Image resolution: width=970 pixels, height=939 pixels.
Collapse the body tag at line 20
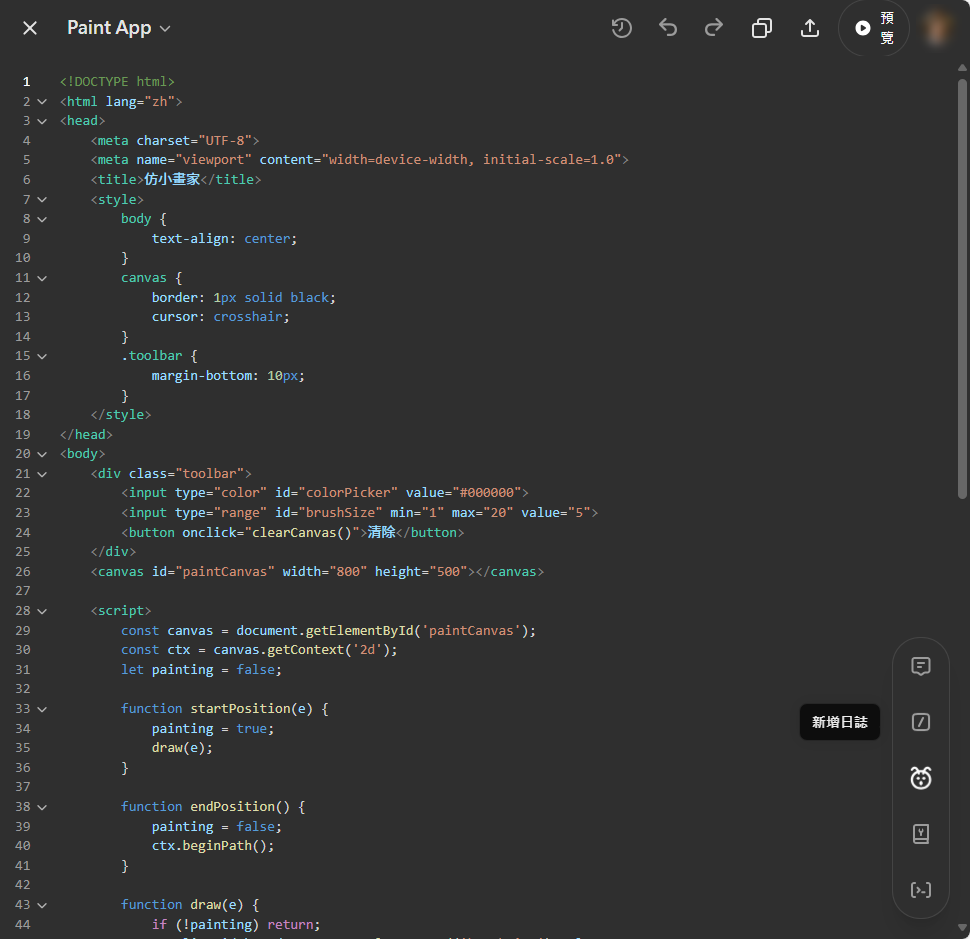tap(42, 455)
